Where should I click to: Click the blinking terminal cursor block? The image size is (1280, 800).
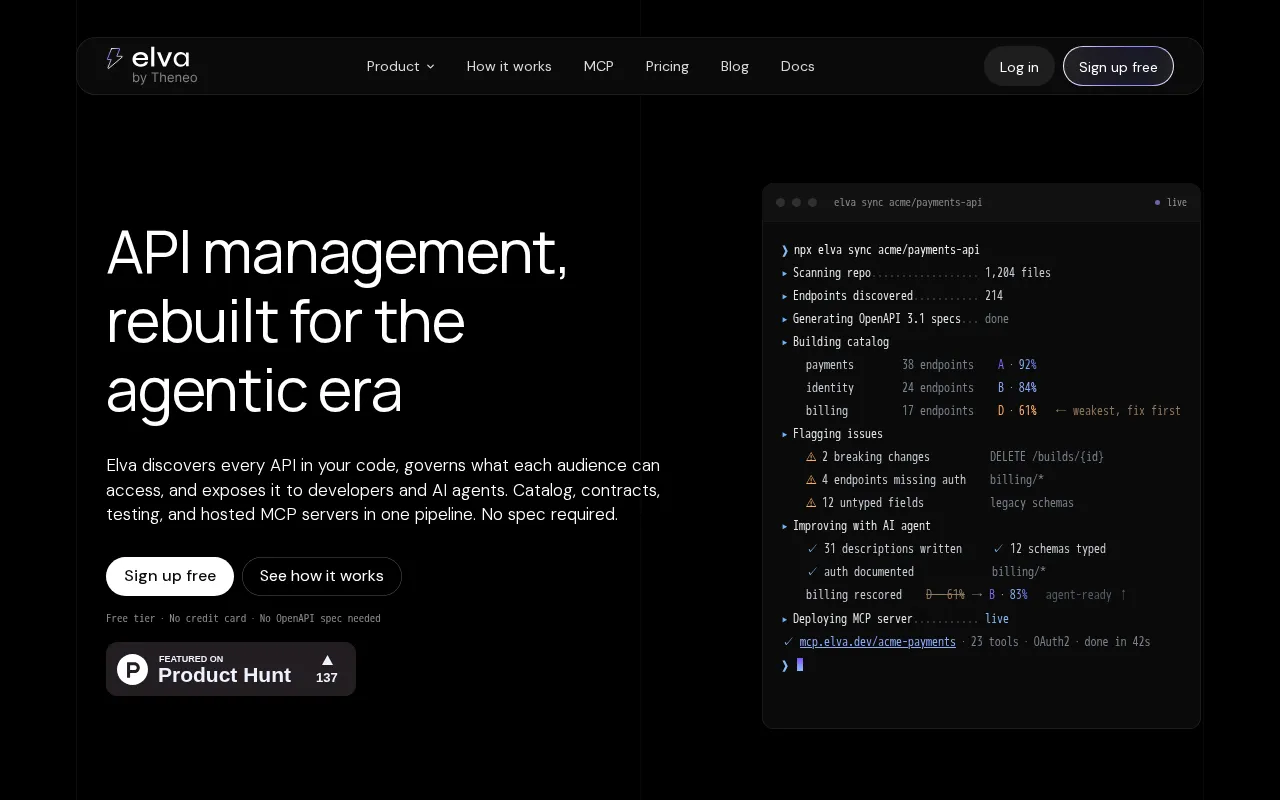click(x=800, y=664)
